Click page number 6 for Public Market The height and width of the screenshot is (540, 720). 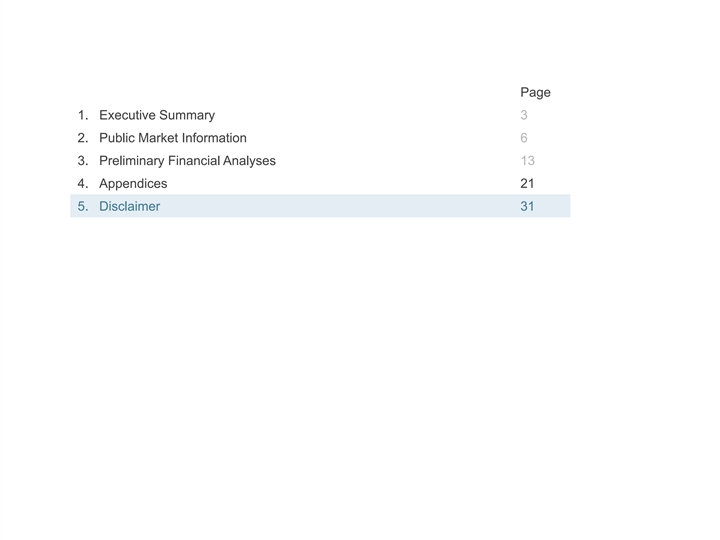tap(524, 138)
